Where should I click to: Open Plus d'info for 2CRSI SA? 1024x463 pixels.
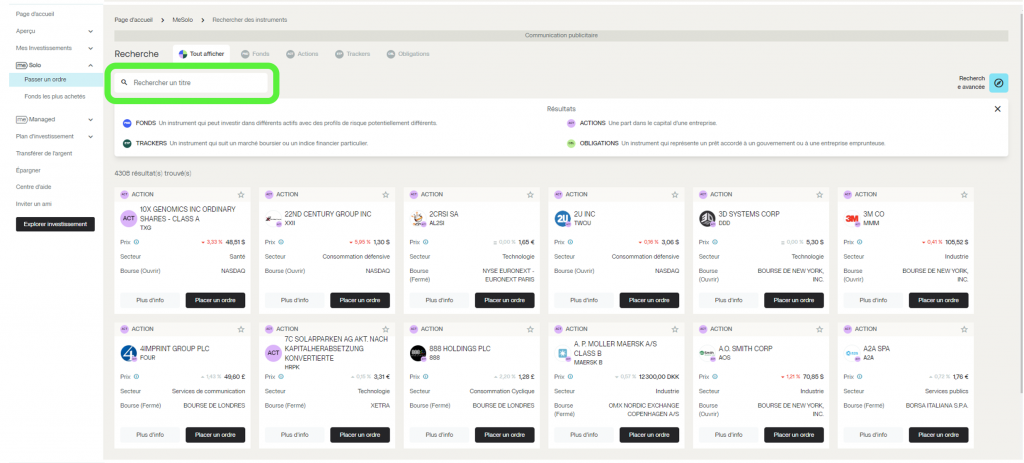[x=440, y=300]
